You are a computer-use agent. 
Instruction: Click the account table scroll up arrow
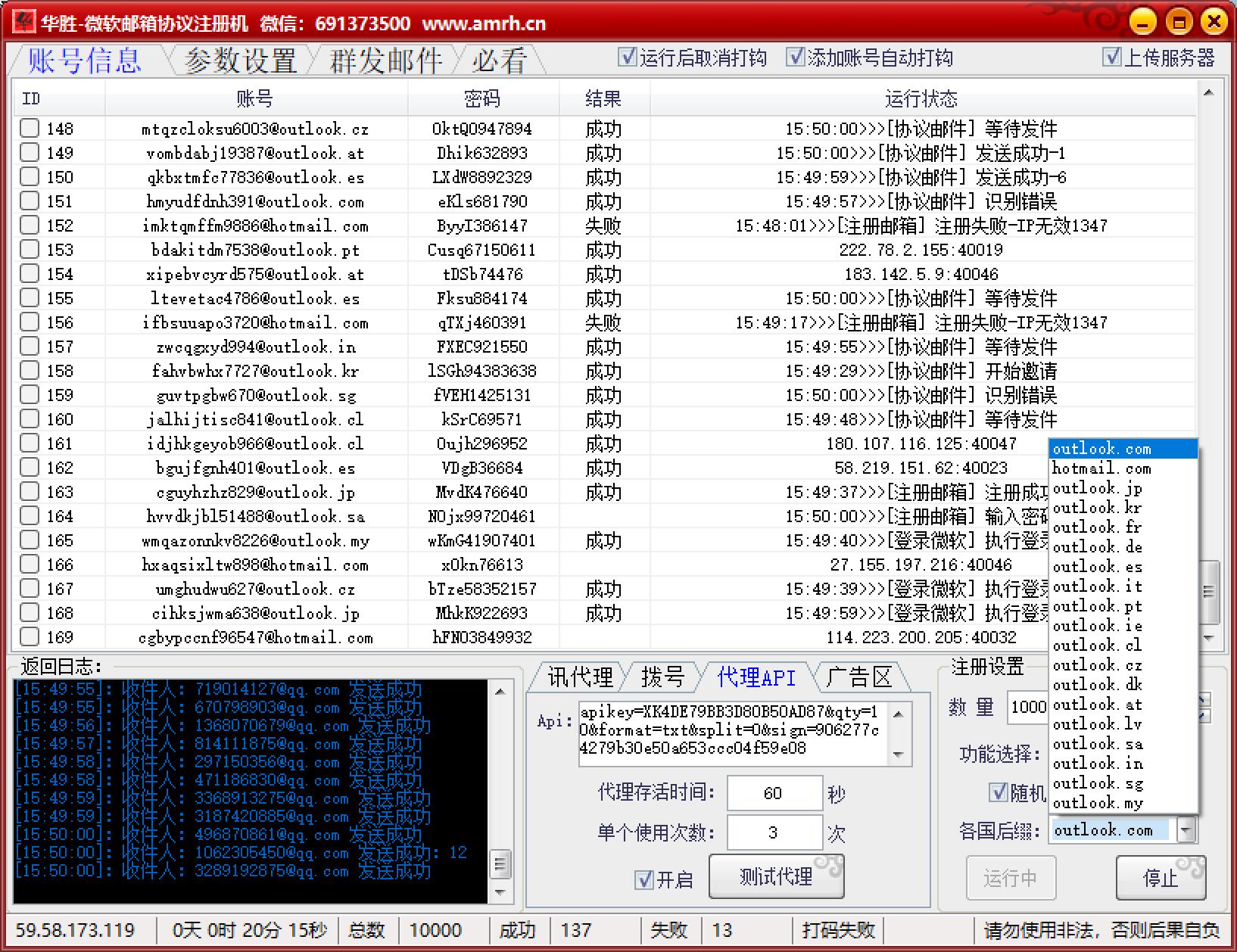[1208, 92]
